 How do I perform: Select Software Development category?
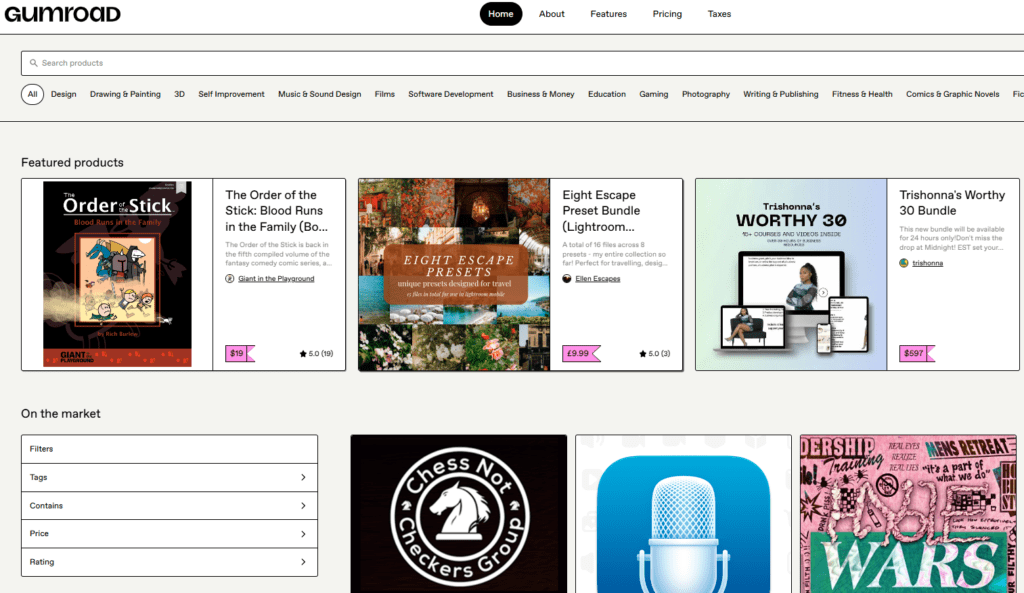click(x=451, y=94)
